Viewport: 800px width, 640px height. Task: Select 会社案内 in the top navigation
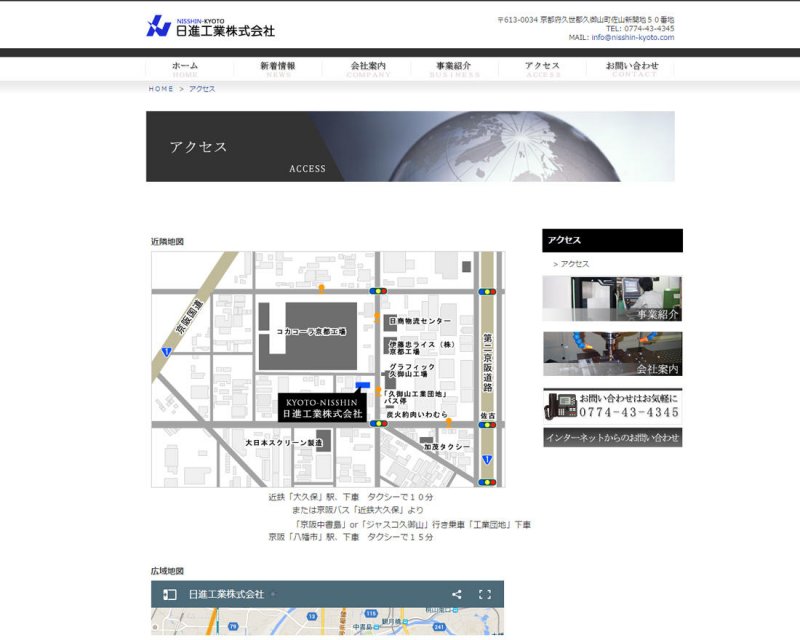[x=368, y=69]
